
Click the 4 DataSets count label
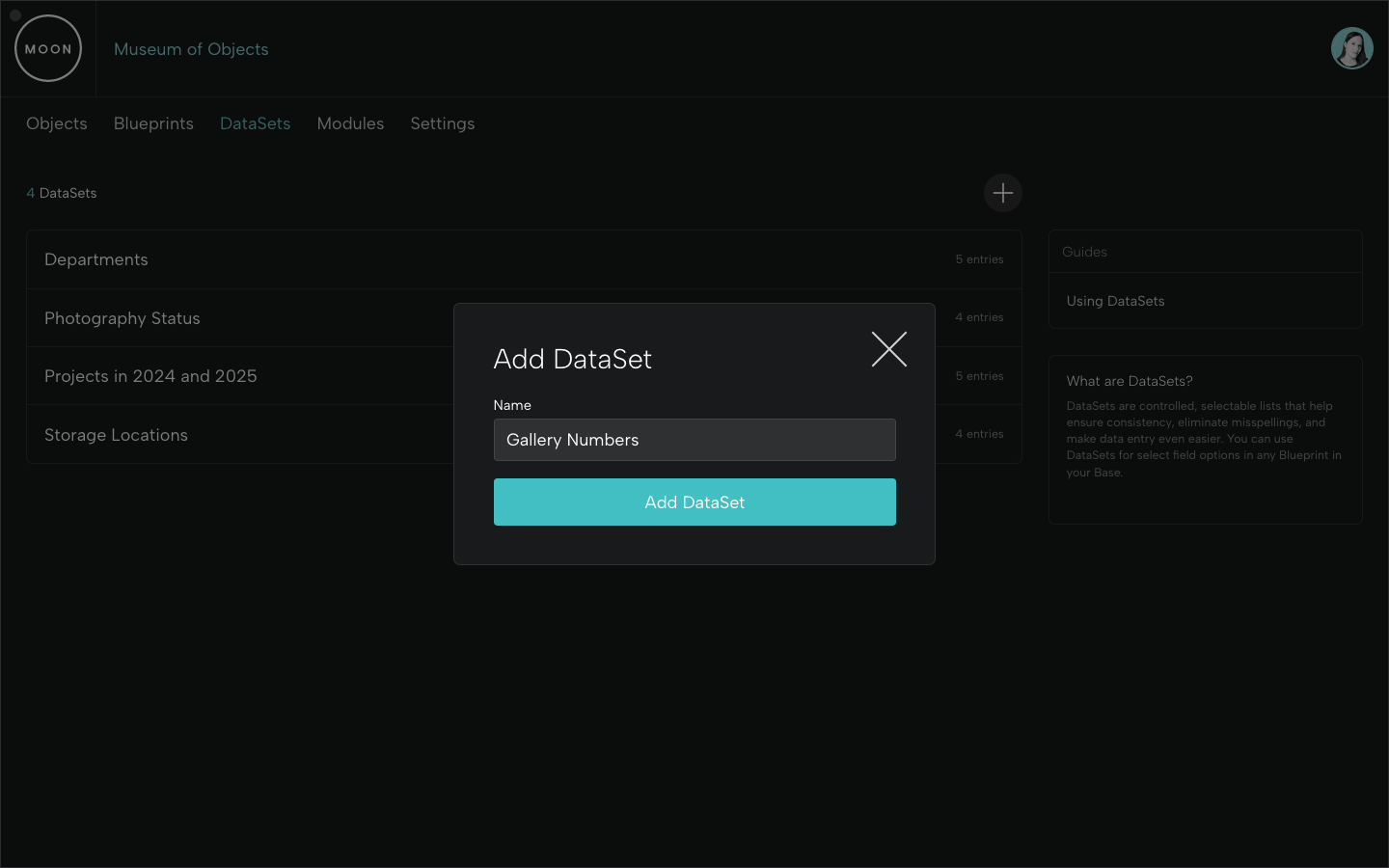(x=62, y=193)
